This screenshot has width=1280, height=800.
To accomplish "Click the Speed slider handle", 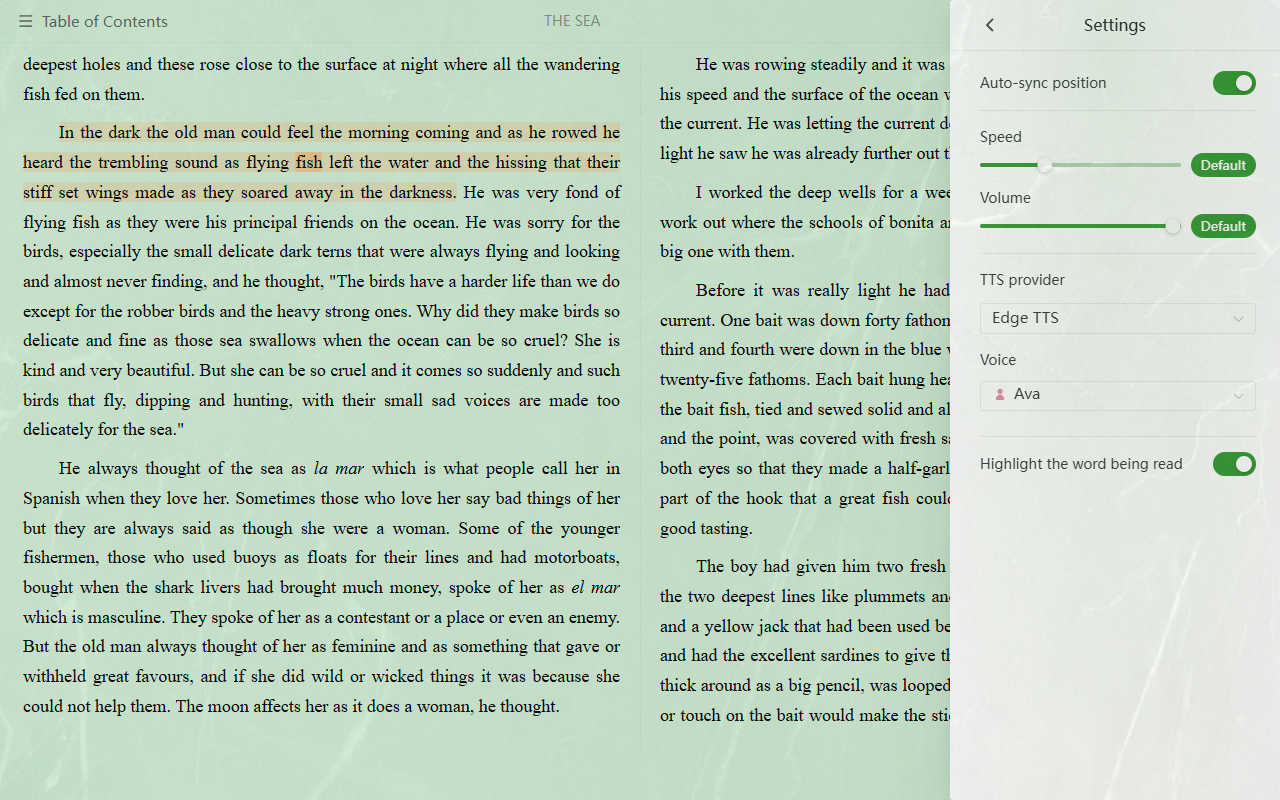I will click(x=1045, y=165).
